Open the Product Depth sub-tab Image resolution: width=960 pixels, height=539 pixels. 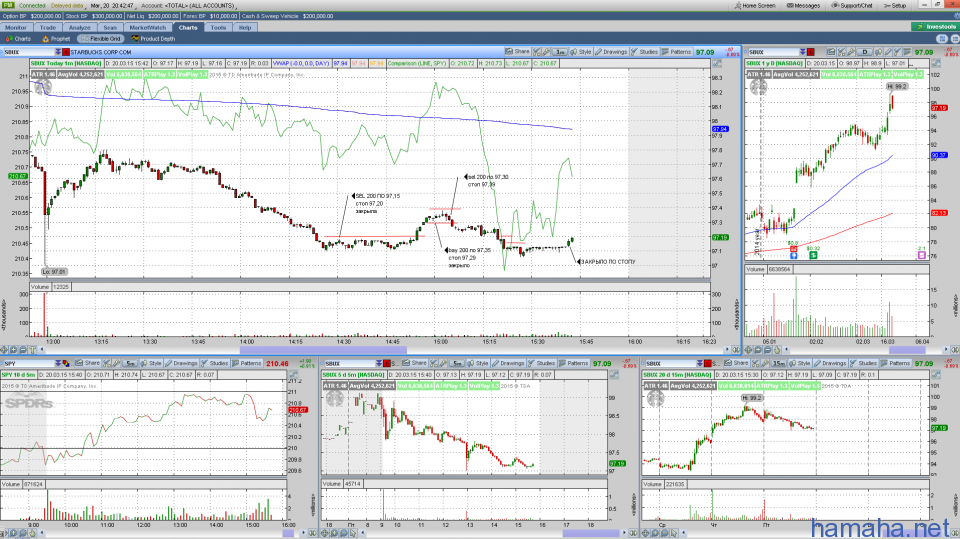tap(154, 39)
